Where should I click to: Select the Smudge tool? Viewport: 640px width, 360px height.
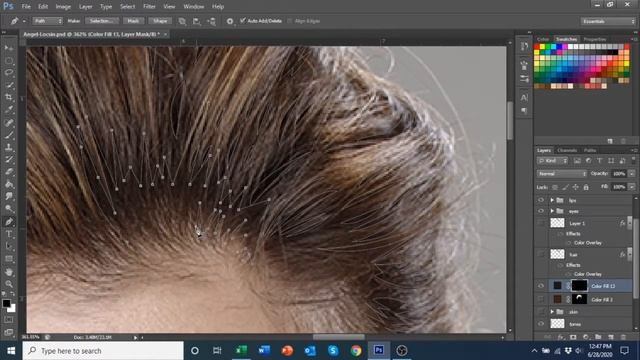(9, 196)
